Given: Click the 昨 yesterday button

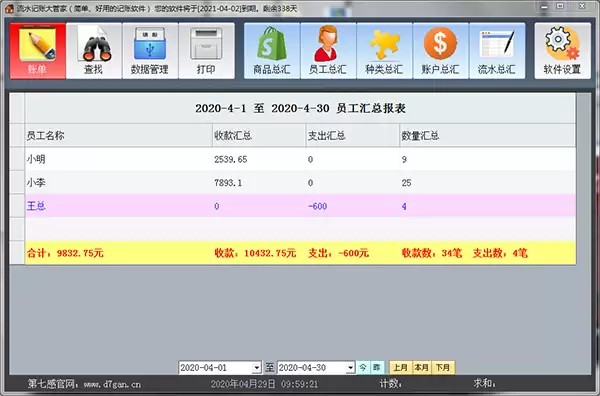Looking at the screenshot, I should tap(377, 368).
